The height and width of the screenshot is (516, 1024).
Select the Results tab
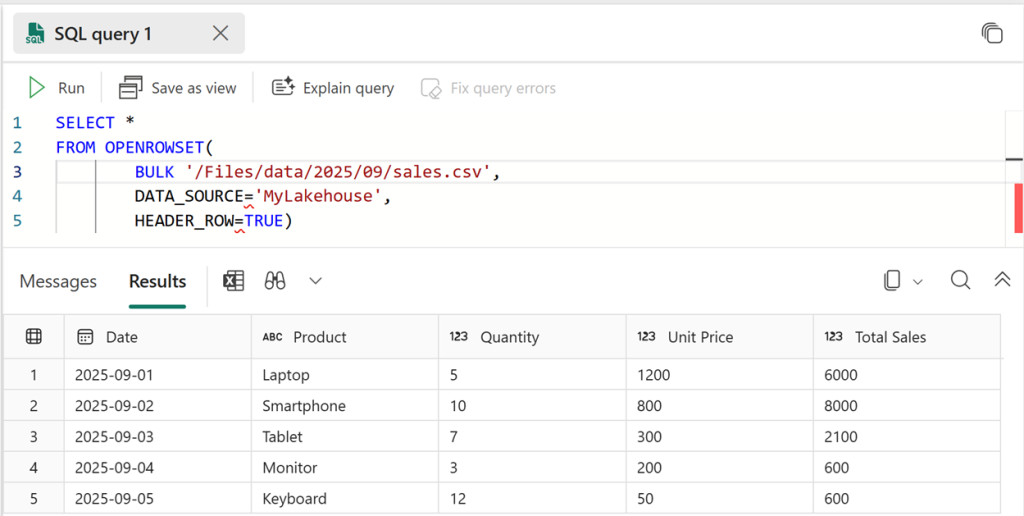(157, 281)
